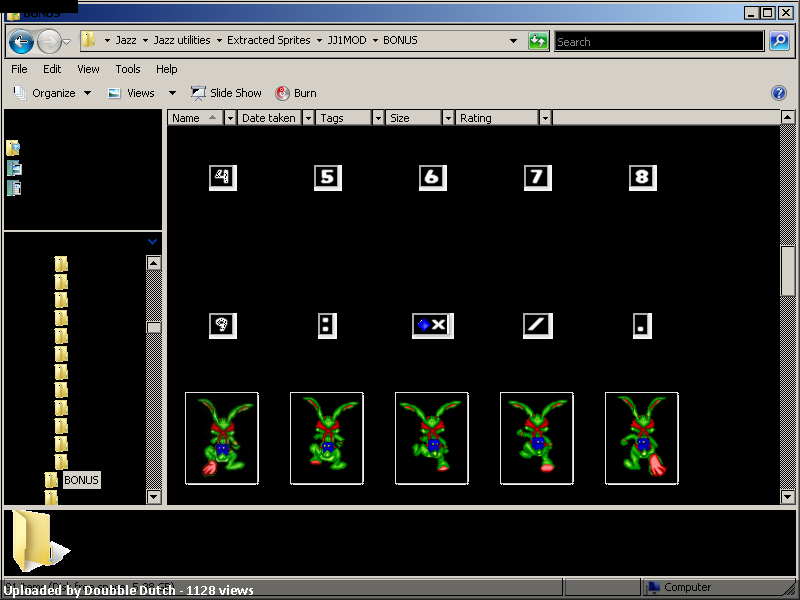The height and width of the screenshot is (600, 800).
Task: Select the slash character sprite thumbnail
Action: (x=538, y=326)
